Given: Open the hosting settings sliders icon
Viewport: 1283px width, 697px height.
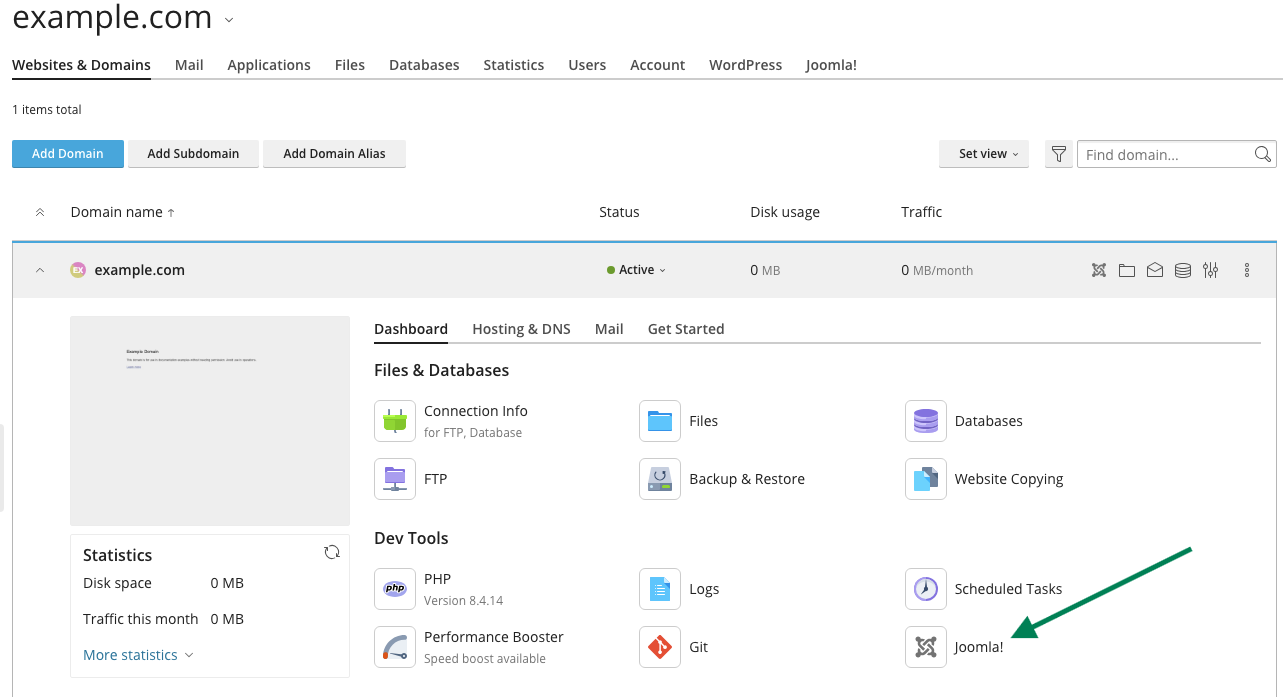Looking at the screenshot, I should [1211, 270].
